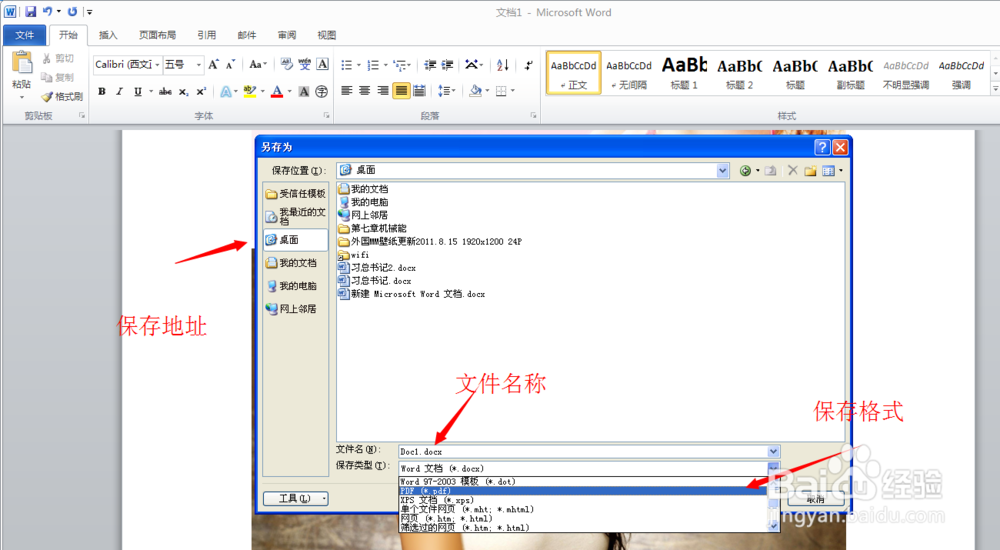Open the Line Spacing dropdown
Image resolution: width=1000 pixels, height=550 pixels.
[x=446, y=91]
